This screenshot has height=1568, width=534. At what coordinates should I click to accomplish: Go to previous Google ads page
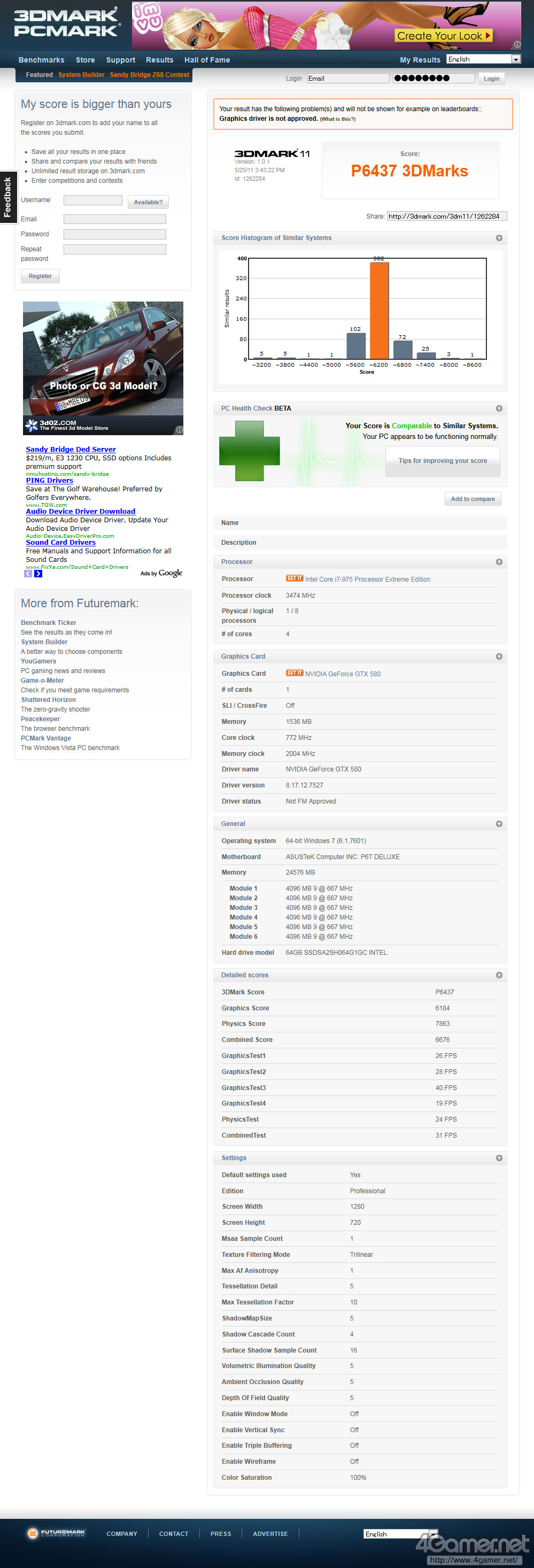28,574
